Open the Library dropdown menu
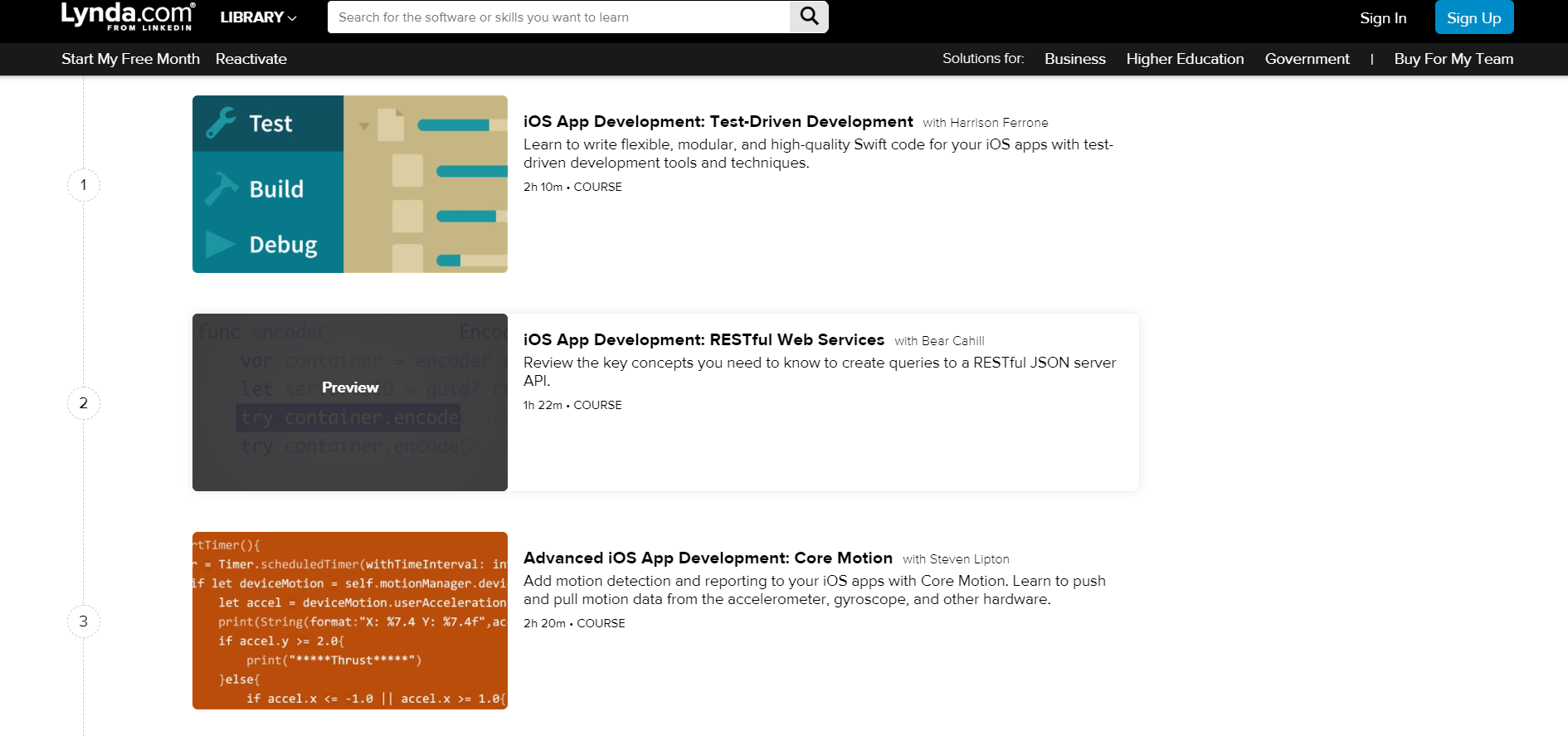This screenshot has height=736, width=1568. tap(258, 17)
